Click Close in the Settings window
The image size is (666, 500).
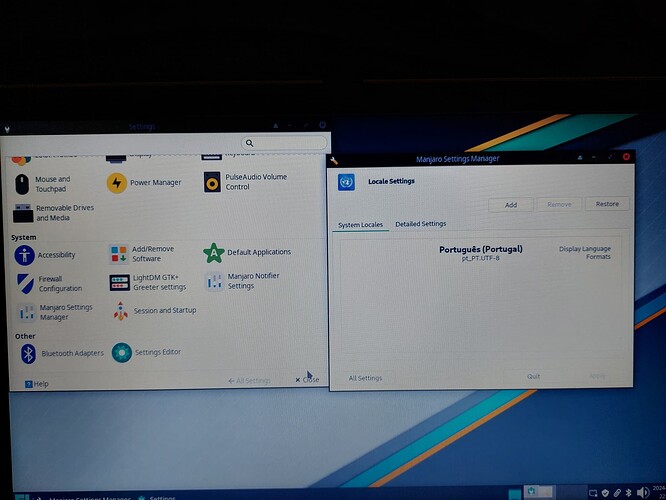(x=308, y=380)
